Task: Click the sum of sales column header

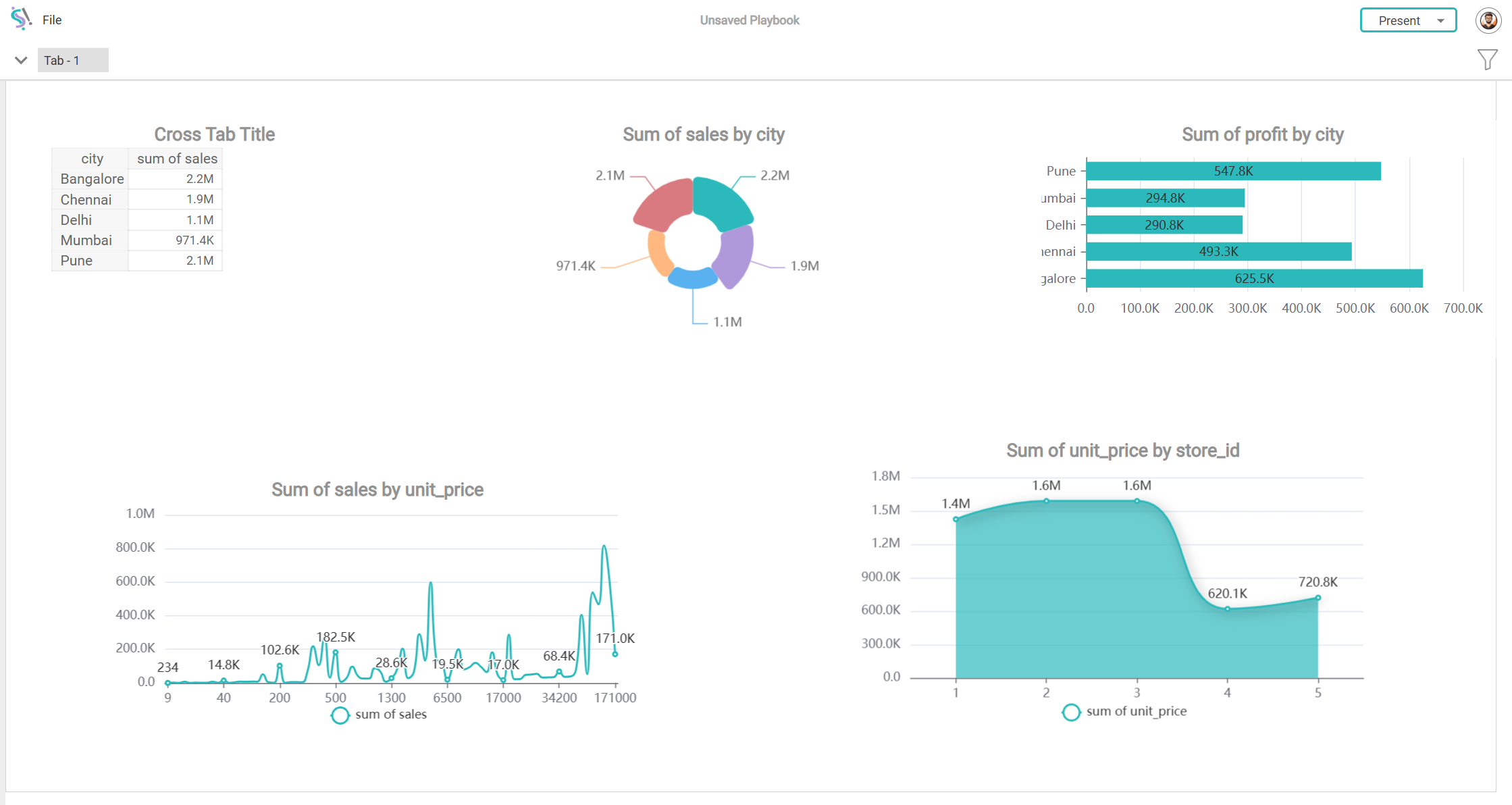Action: click(177, 159)
